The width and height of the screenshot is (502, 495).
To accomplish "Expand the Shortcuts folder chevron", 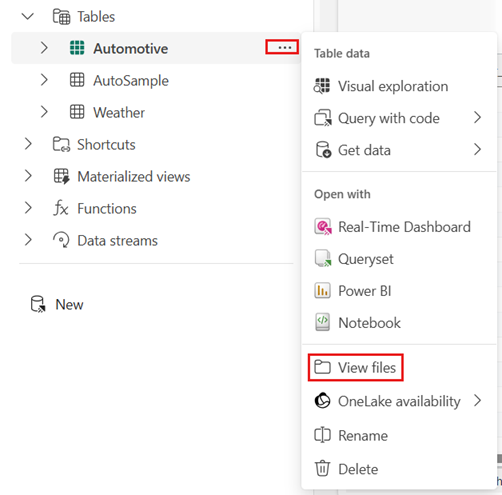I will pos(28,144).
